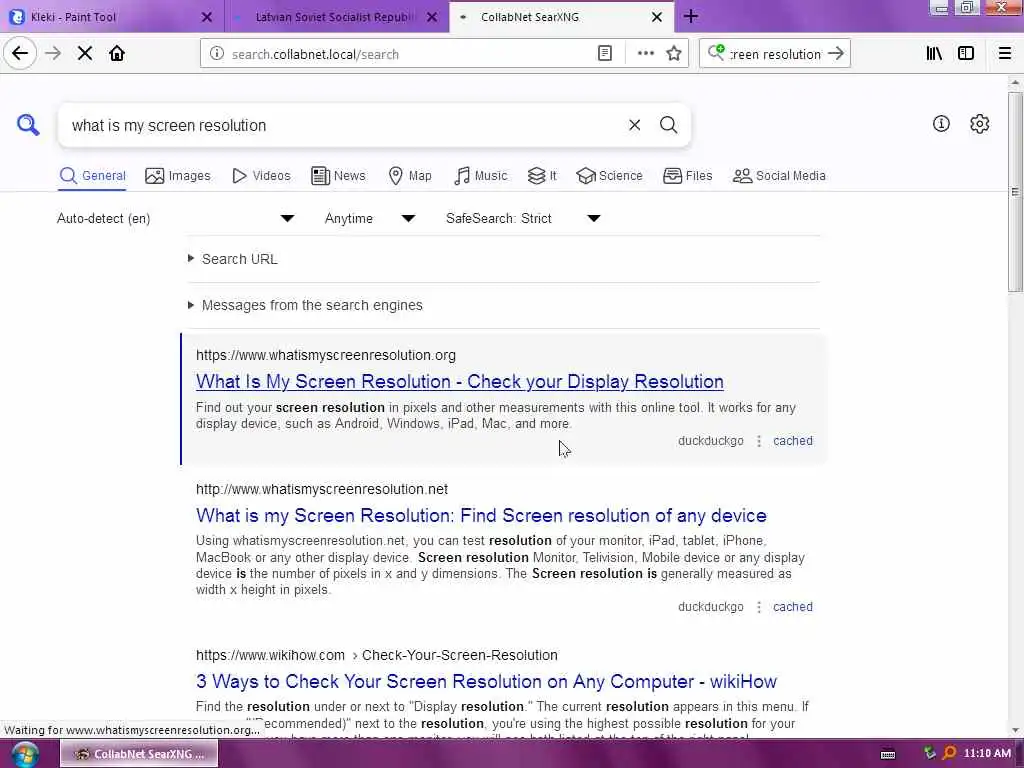This screenshot has height=768, width=1024.
Task: Open the Anytime time range dropdown
Action: pyautogui.click(x=370, y=218)
